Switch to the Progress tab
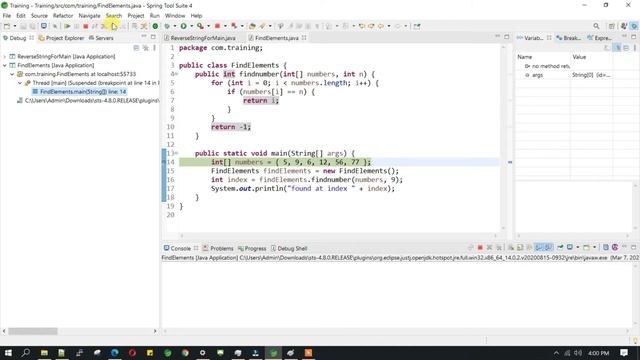Screen dimensions: 640x360 click(x=252, y=248)
